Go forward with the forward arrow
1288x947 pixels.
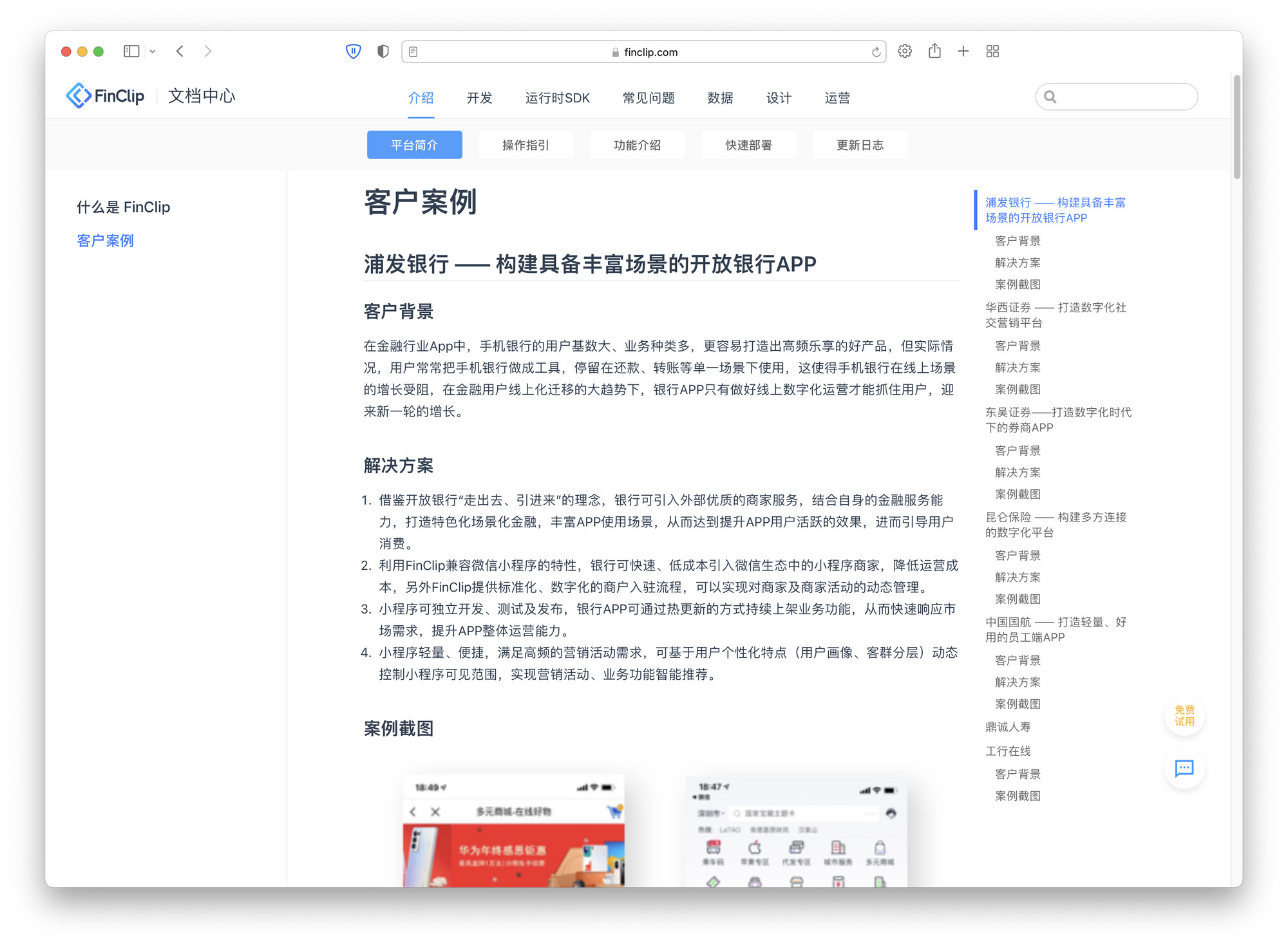point(207,52)
